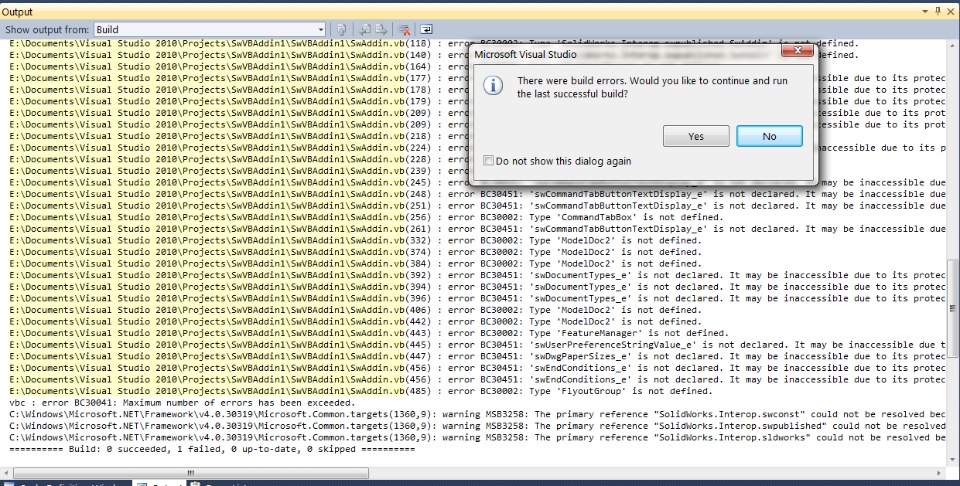Open the Output window position dropdown arrow

[x=926, y=12]
